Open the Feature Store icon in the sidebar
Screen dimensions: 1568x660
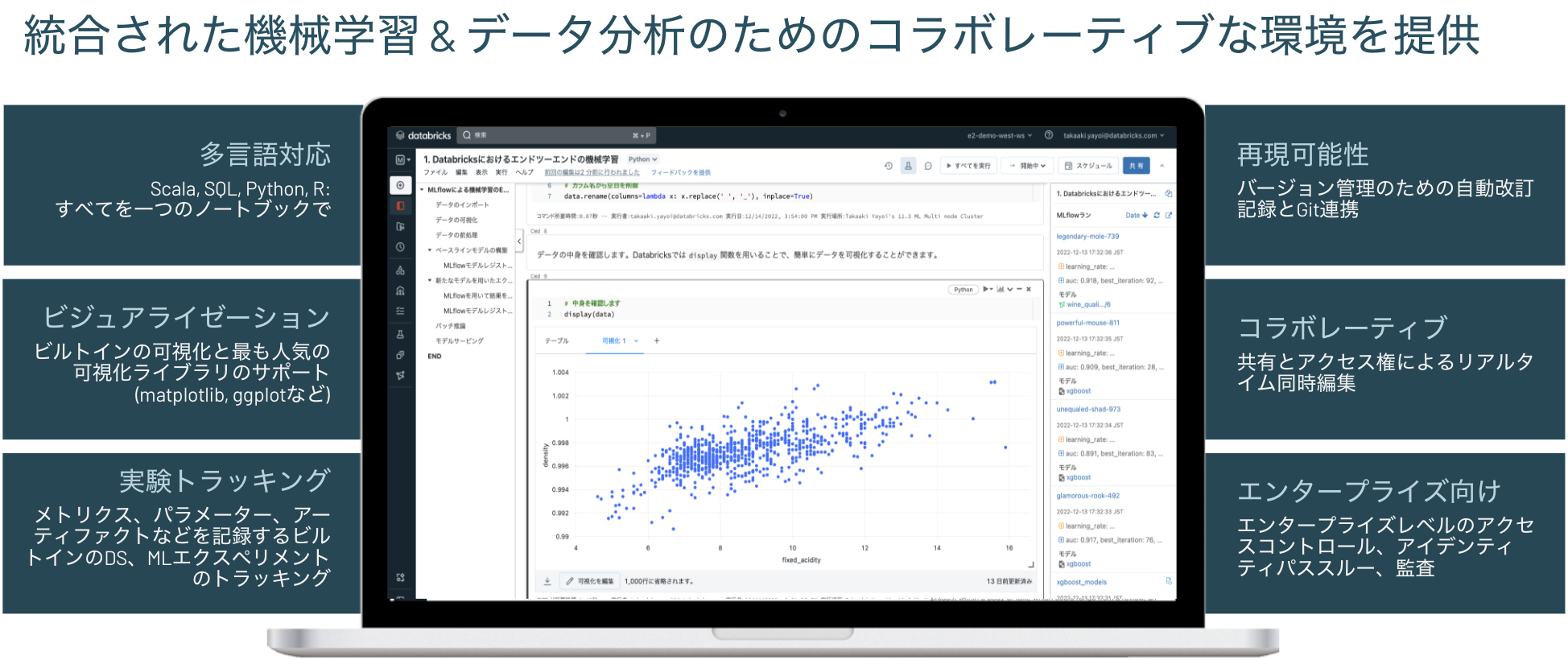click(x=400, y=355)
